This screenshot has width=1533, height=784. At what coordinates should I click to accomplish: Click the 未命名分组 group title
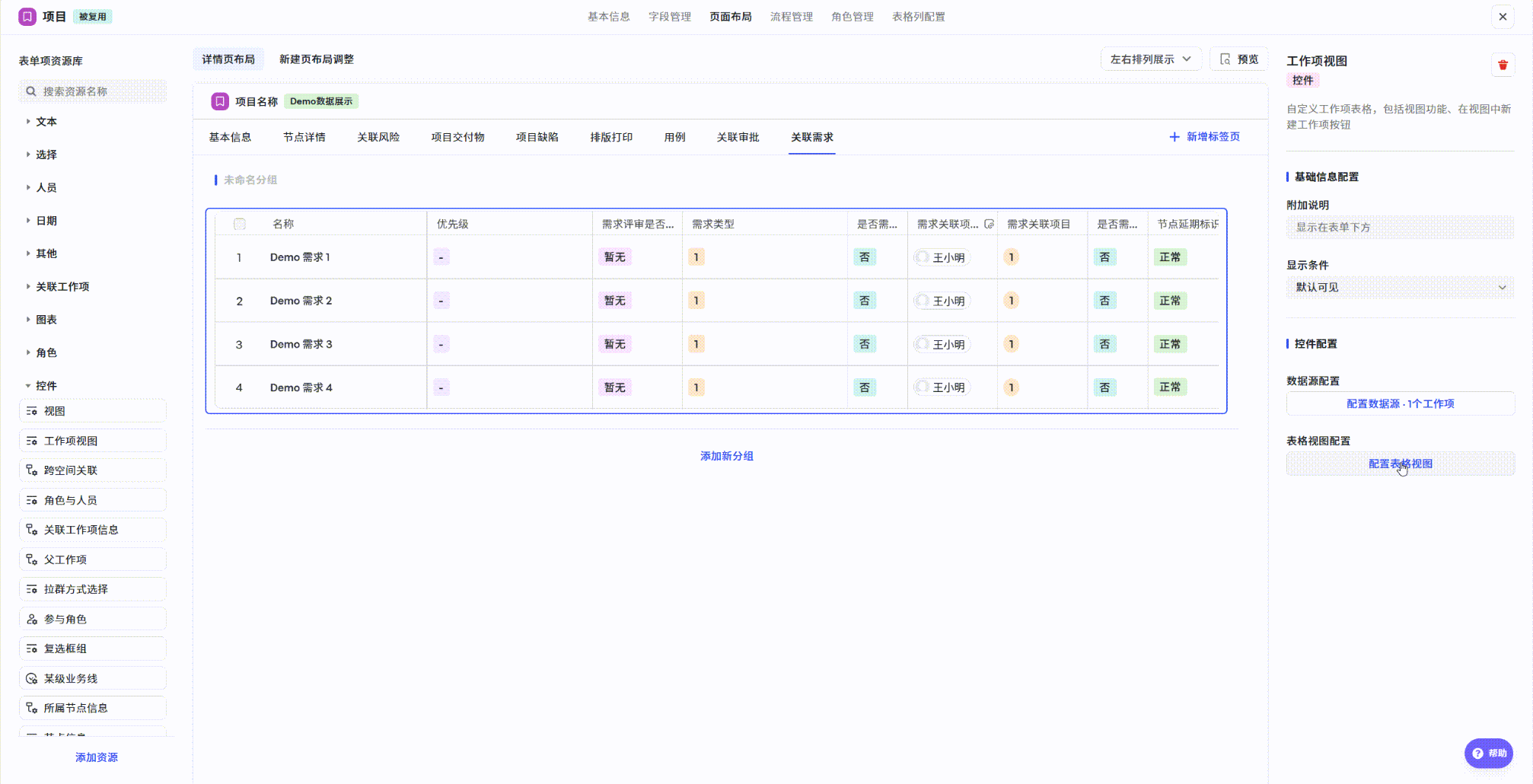tap(250, 180)
